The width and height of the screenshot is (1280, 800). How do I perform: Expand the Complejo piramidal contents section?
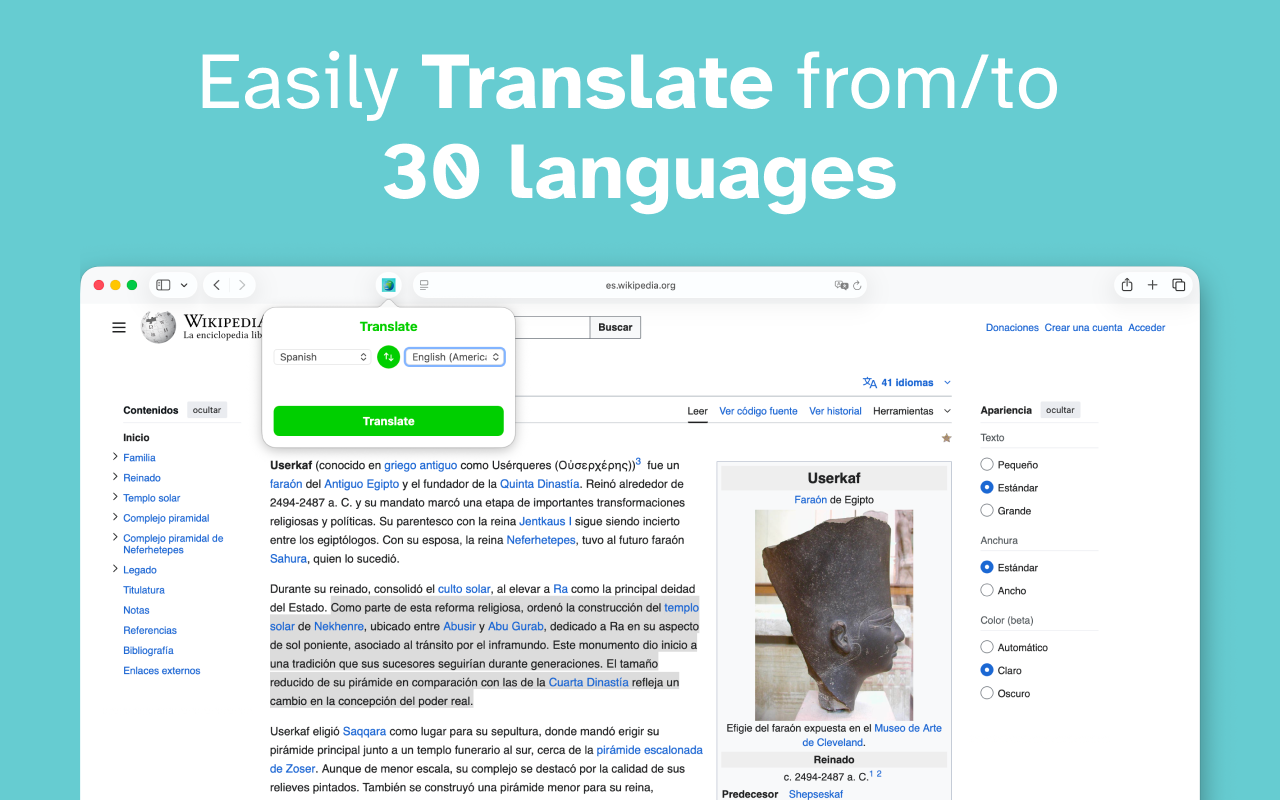(115, 517)
